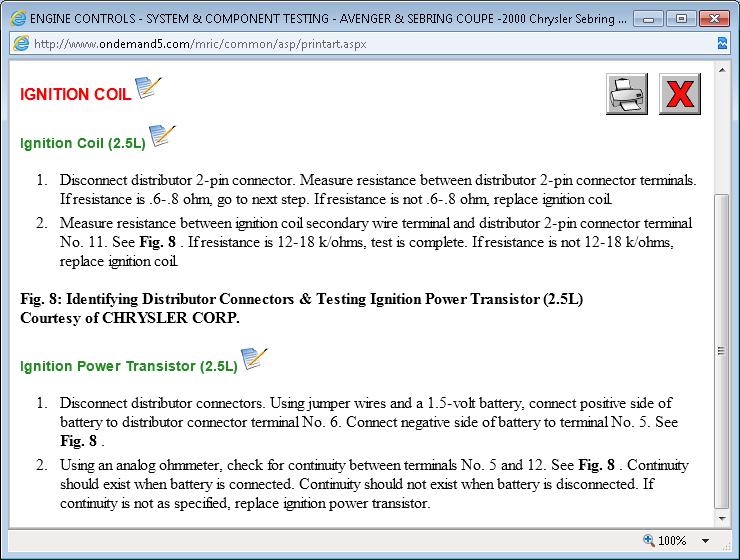
Task: Toggle compatibility view icon in address bar
Action: tap(722, 43)
